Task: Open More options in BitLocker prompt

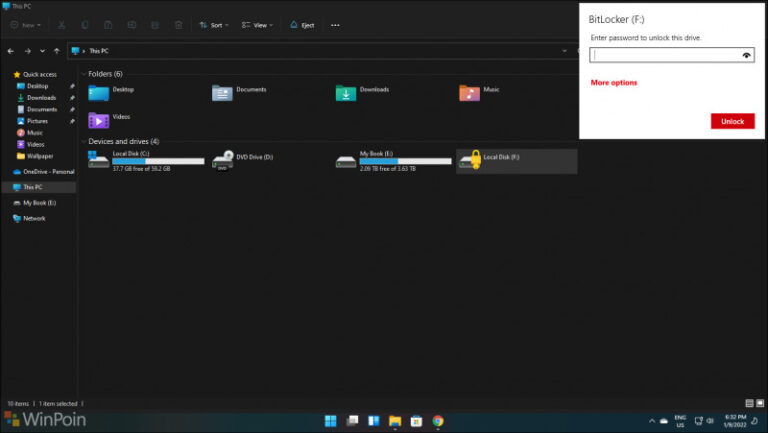Action: point(613,83)
